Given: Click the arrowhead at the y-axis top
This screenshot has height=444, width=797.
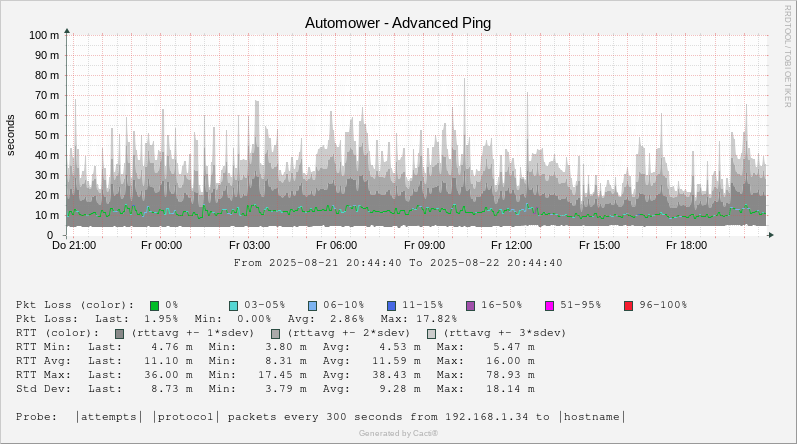Looking at the screenshot, I should point(67,31).
